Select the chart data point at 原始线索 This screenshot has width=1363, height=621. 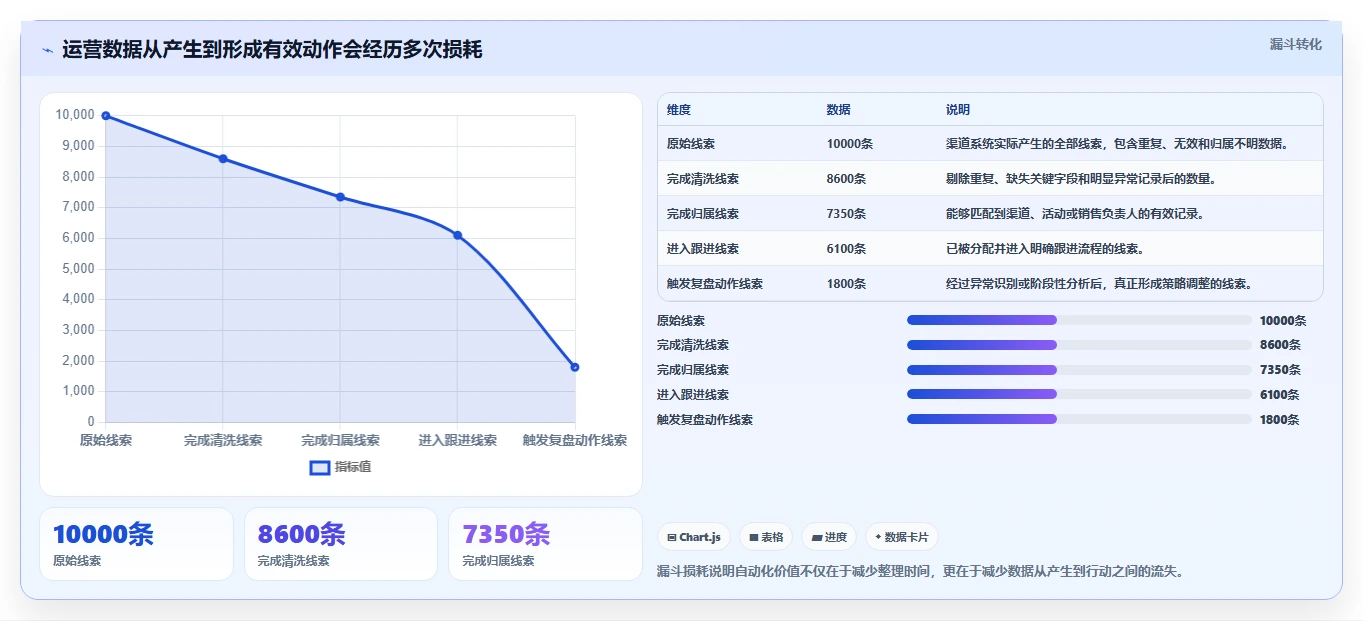coord(106,116)
